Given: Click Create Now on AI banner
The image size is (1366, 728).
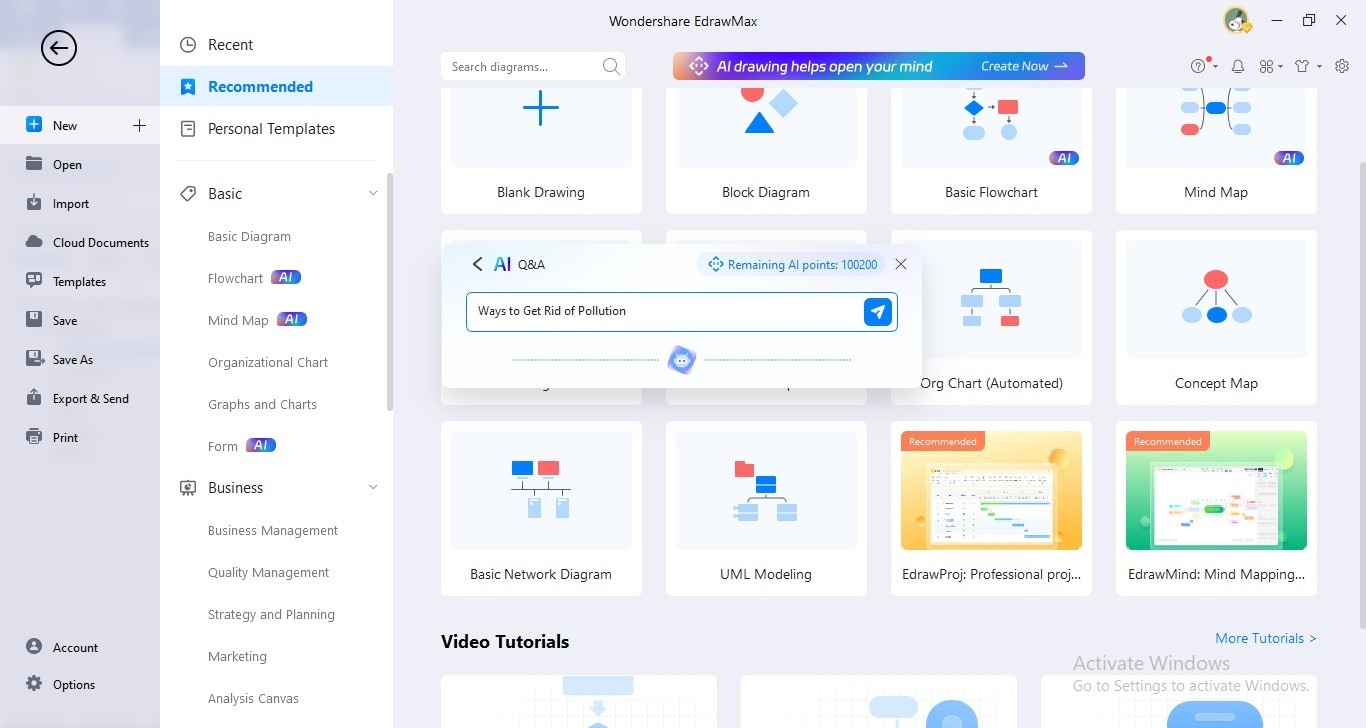Looking at the screenshot, I should 1024,66.
